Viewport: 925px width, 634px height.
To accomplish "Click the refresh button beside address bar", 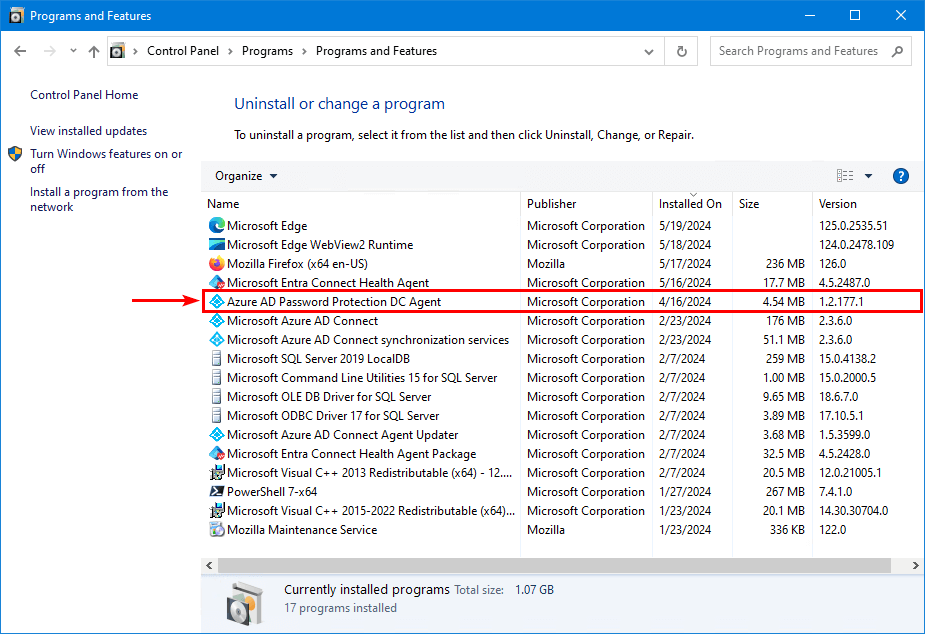I will click(x=682, y=51).
